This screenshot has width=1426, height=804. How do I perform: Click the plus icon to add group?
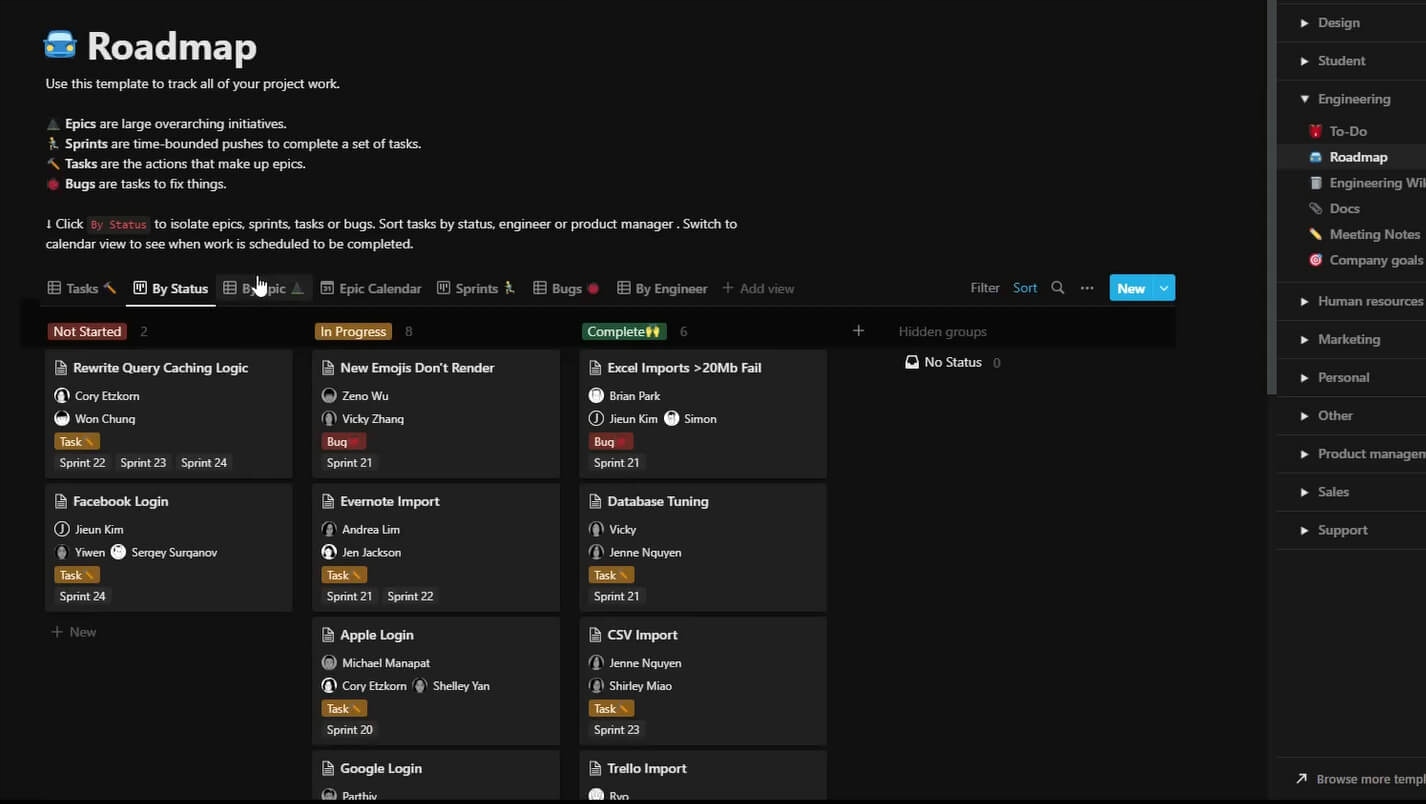point(858,331)
